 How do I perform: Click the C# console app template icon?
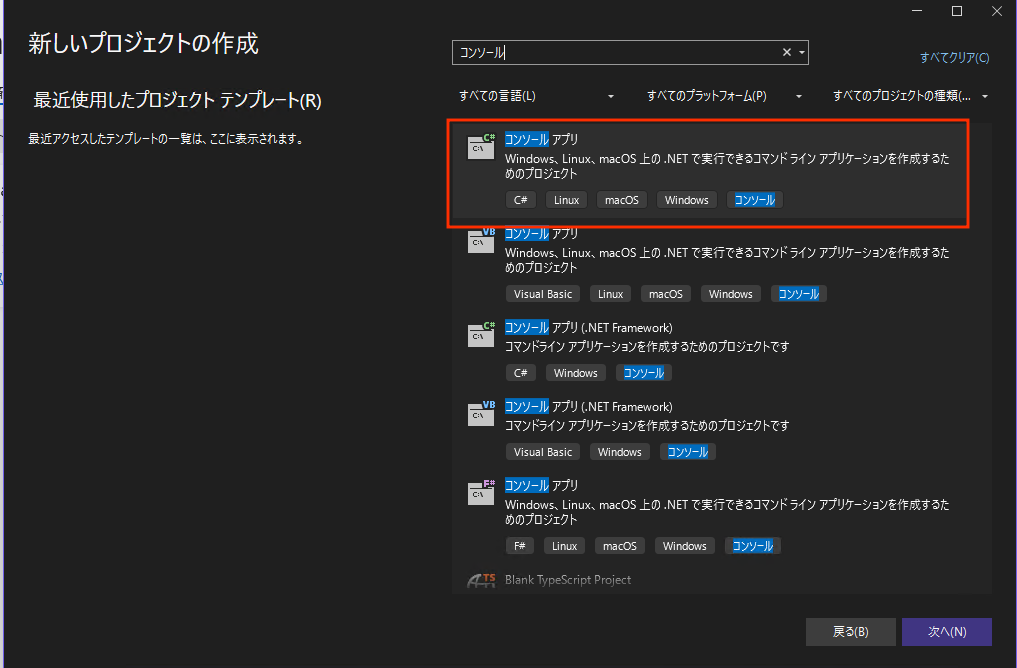[481, 147]
